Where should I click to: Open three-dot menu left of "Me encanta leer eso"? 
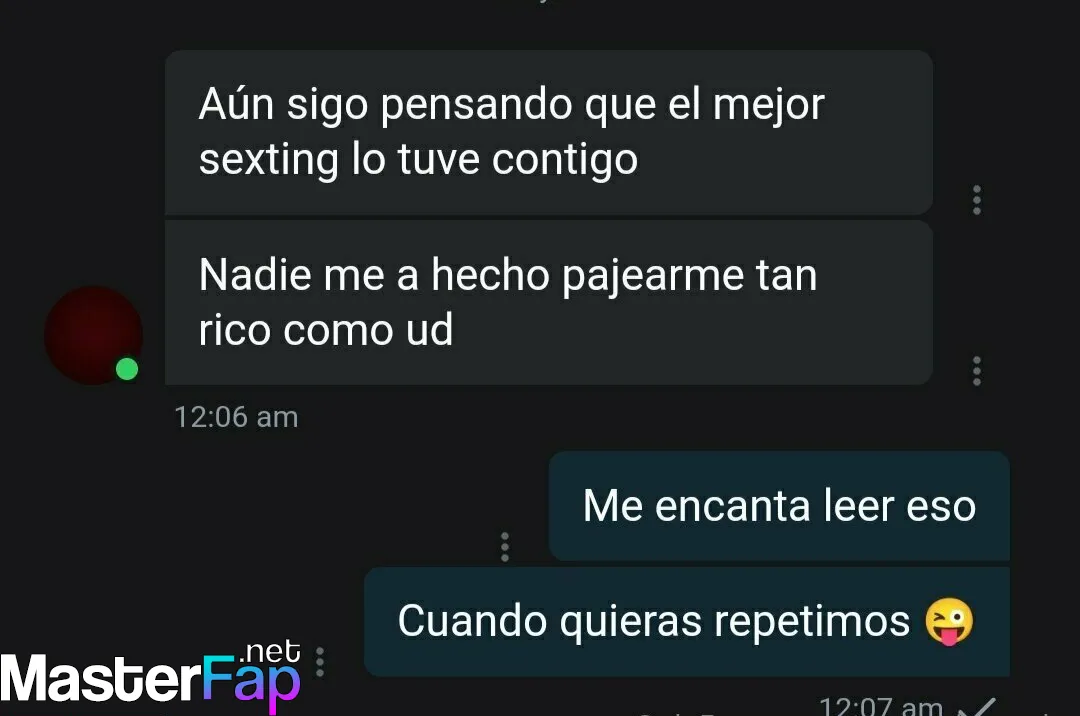(x=505, y=547)
